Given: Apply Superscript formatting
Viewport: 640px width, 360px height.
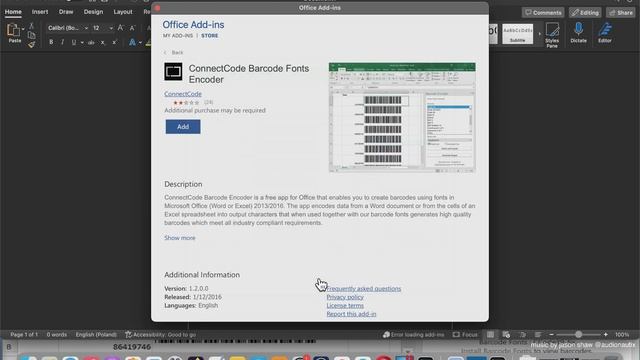Looking at the screenshot, I should click(114, 42).
